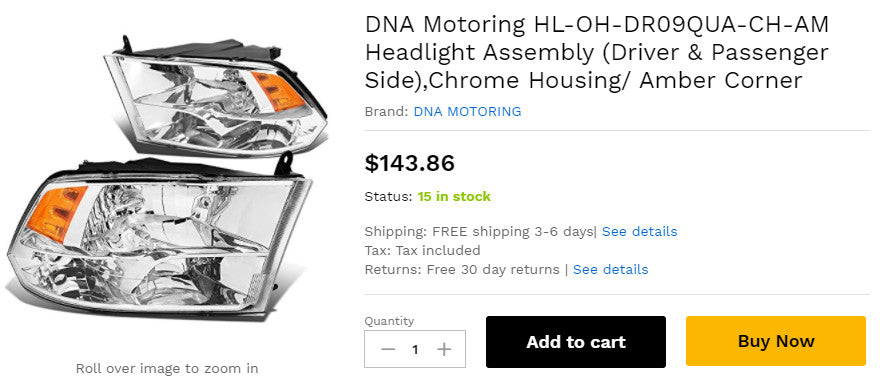The image size is (880, 378).
Task: Select the DNA Motoring headlight product title
Action: click(x=597, y=53)
